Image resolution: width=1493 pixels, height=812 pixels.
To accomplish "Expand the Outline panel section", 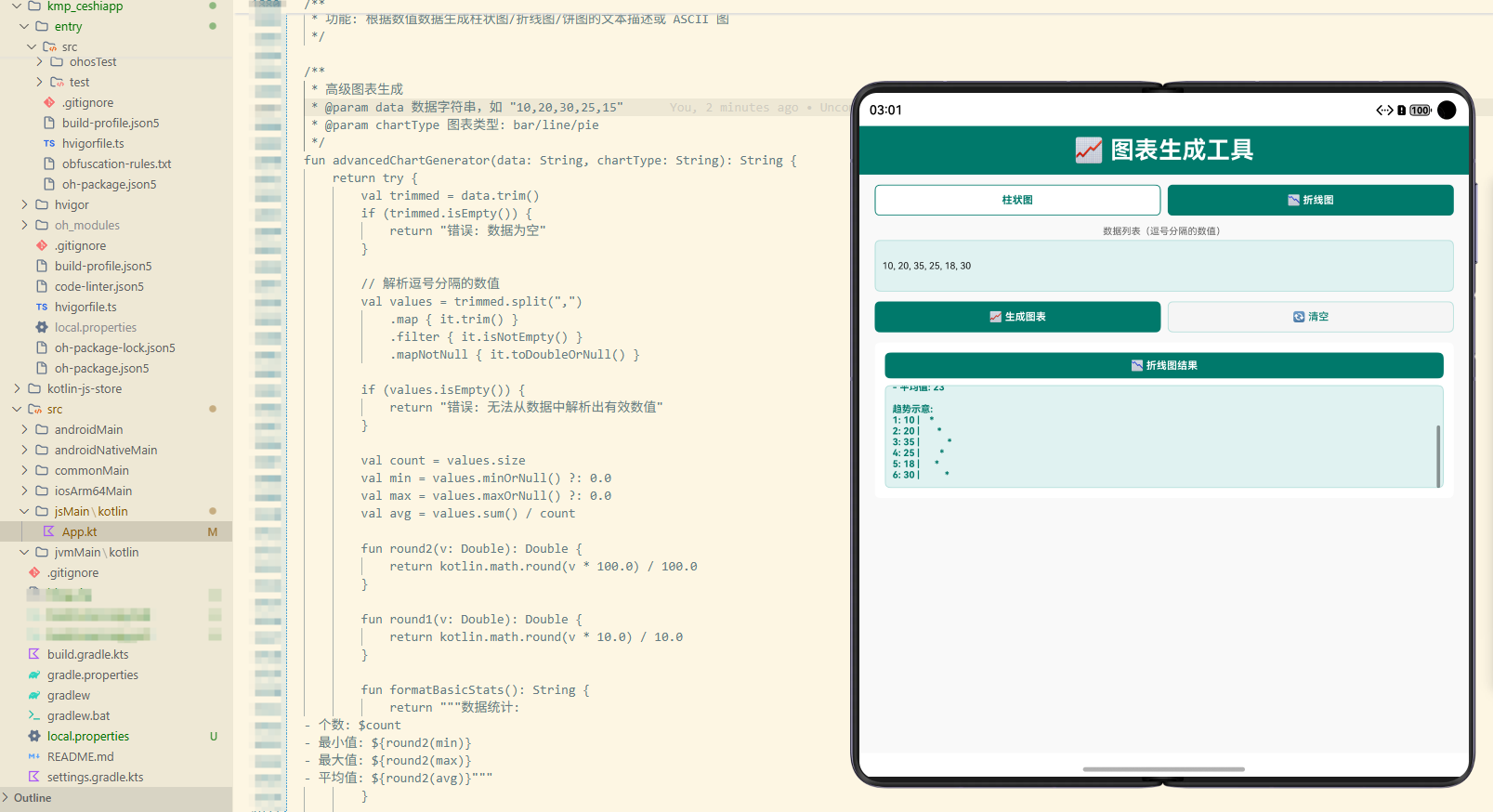I will (7, 798).
